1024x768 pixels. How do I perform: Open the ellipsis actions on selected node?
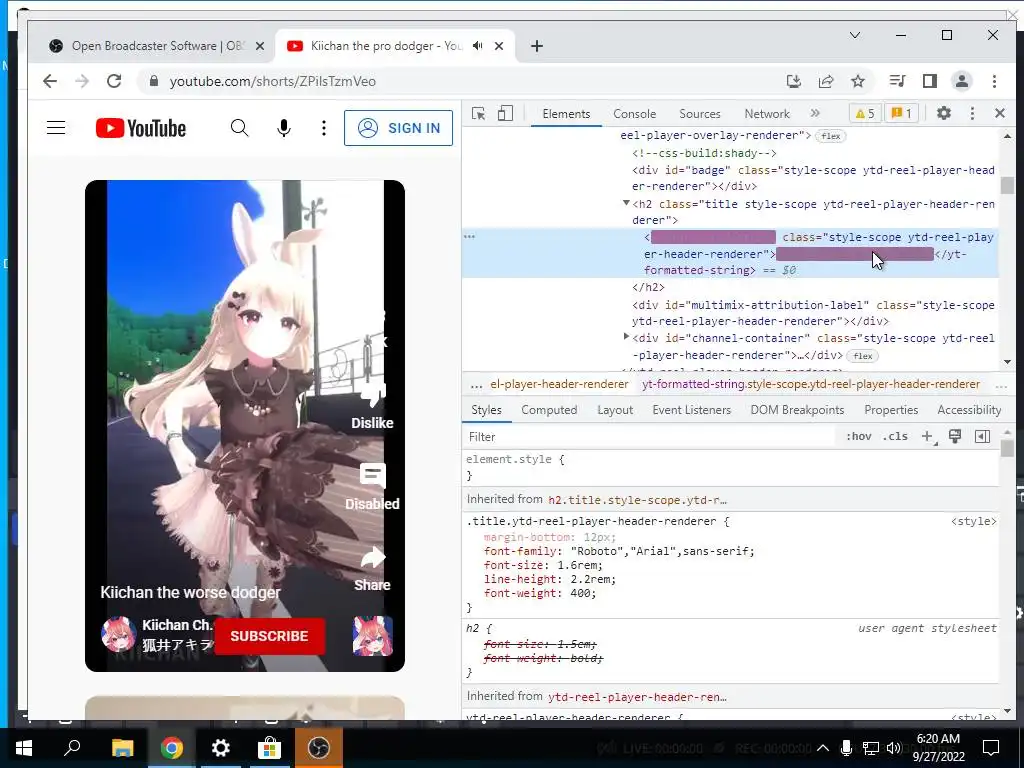(x=470, y=236)
